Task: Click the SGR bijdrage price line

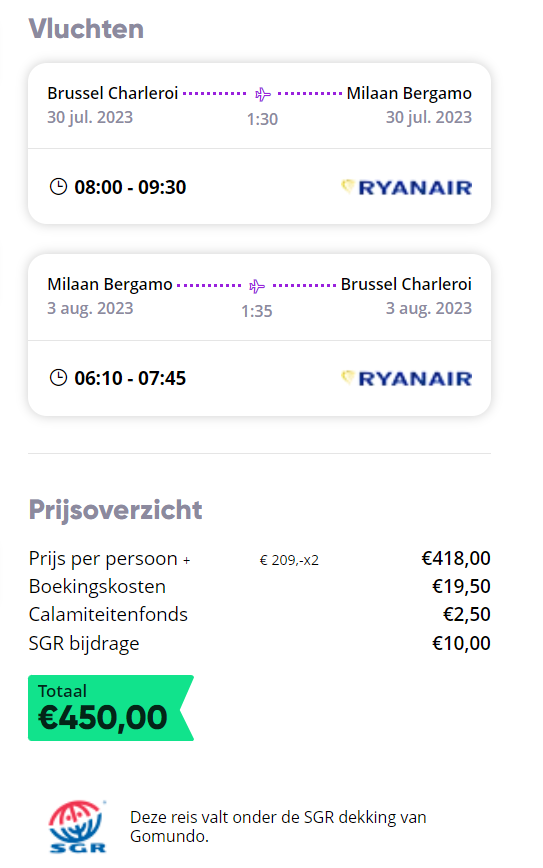Action: (260, 643)
